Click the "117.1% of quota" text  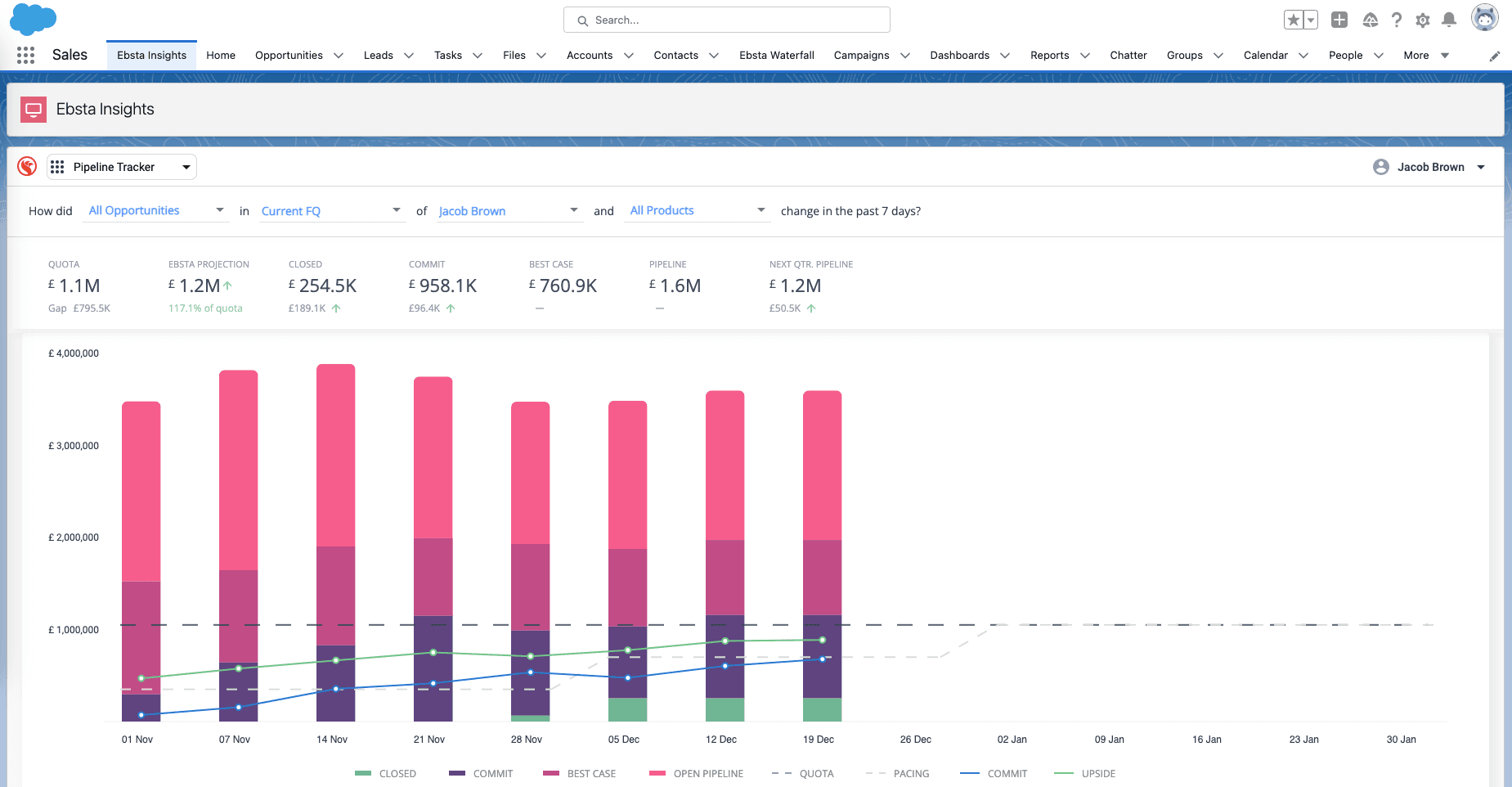coord(205,308)
